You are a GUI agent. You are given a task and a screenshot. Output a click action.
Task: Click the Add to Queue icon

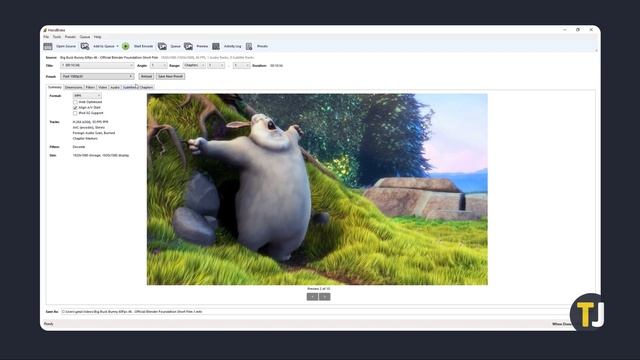click(85, 47)
